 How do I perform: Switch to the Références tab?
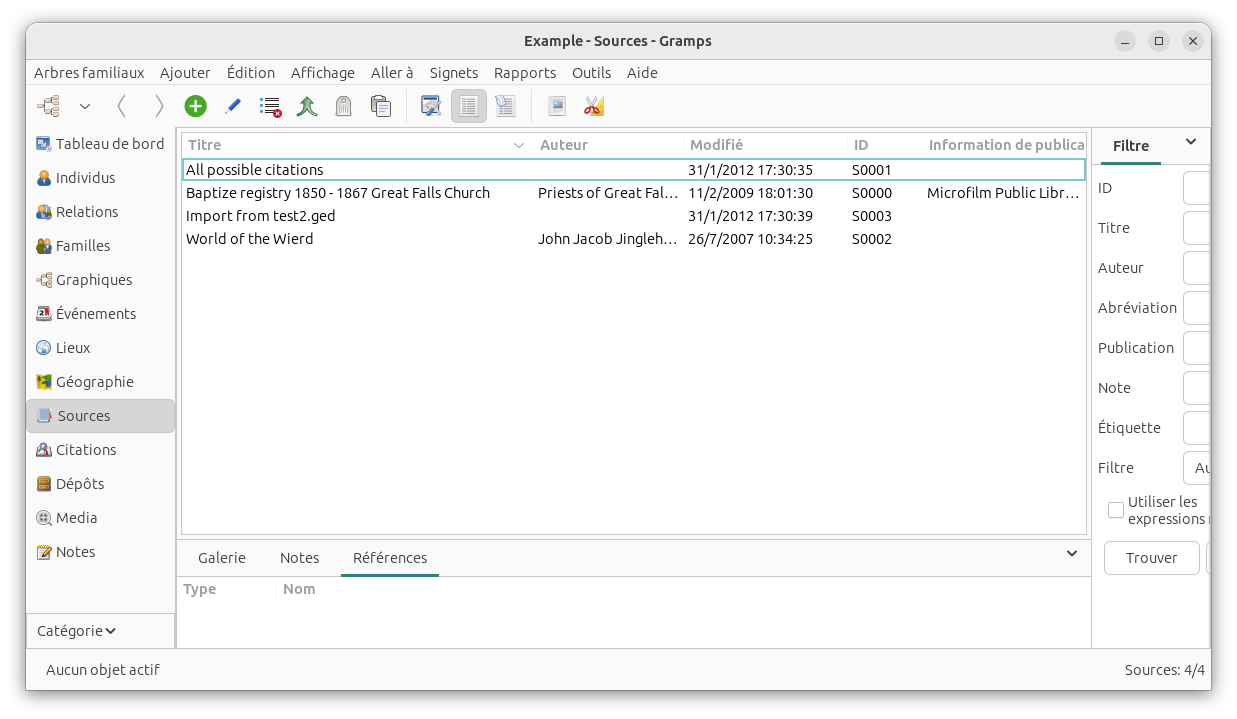point(390,558)
